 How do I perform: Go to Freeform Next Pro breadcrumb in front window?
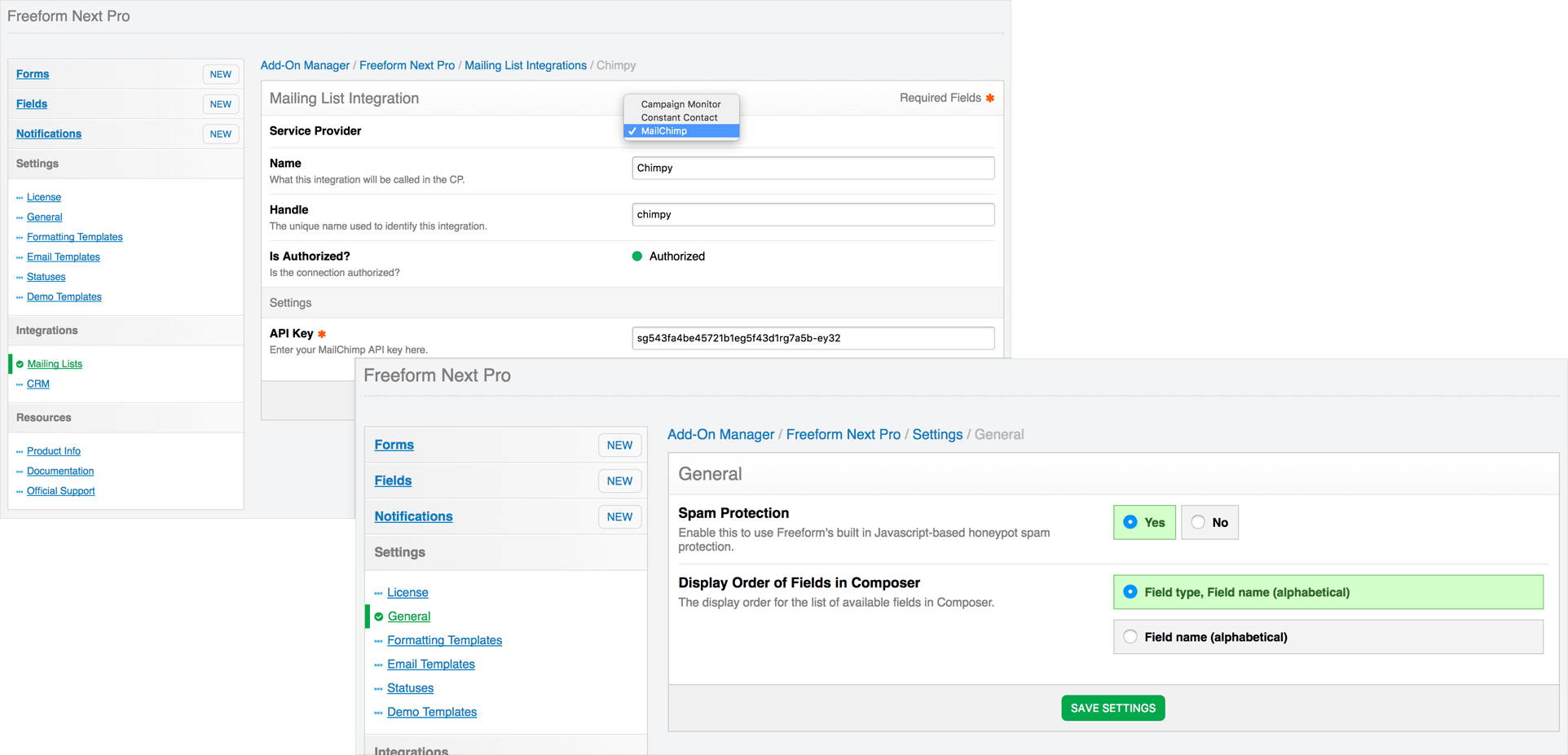coord(843,435)
